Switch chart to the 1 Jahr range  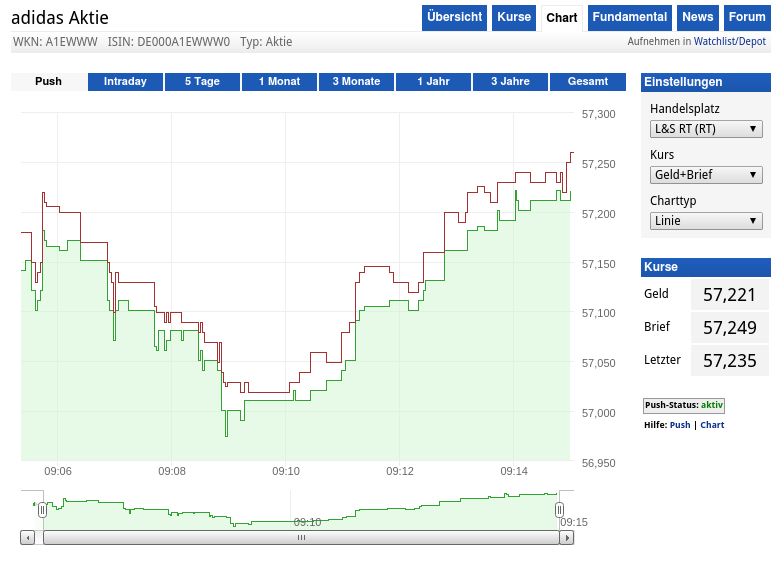point(432,82)
